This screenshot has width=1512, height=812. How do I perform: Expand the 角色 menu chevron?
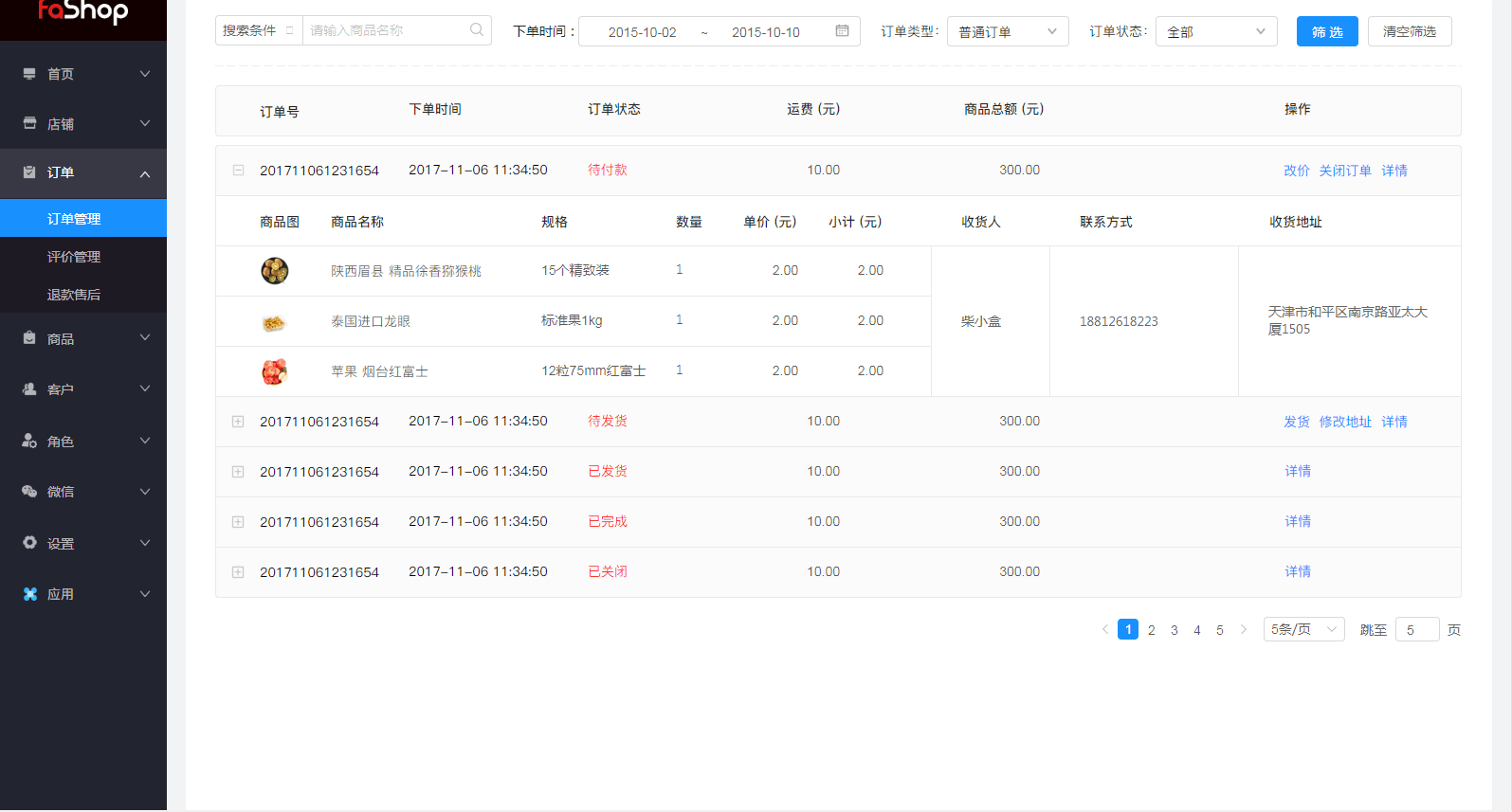point(145,441)
